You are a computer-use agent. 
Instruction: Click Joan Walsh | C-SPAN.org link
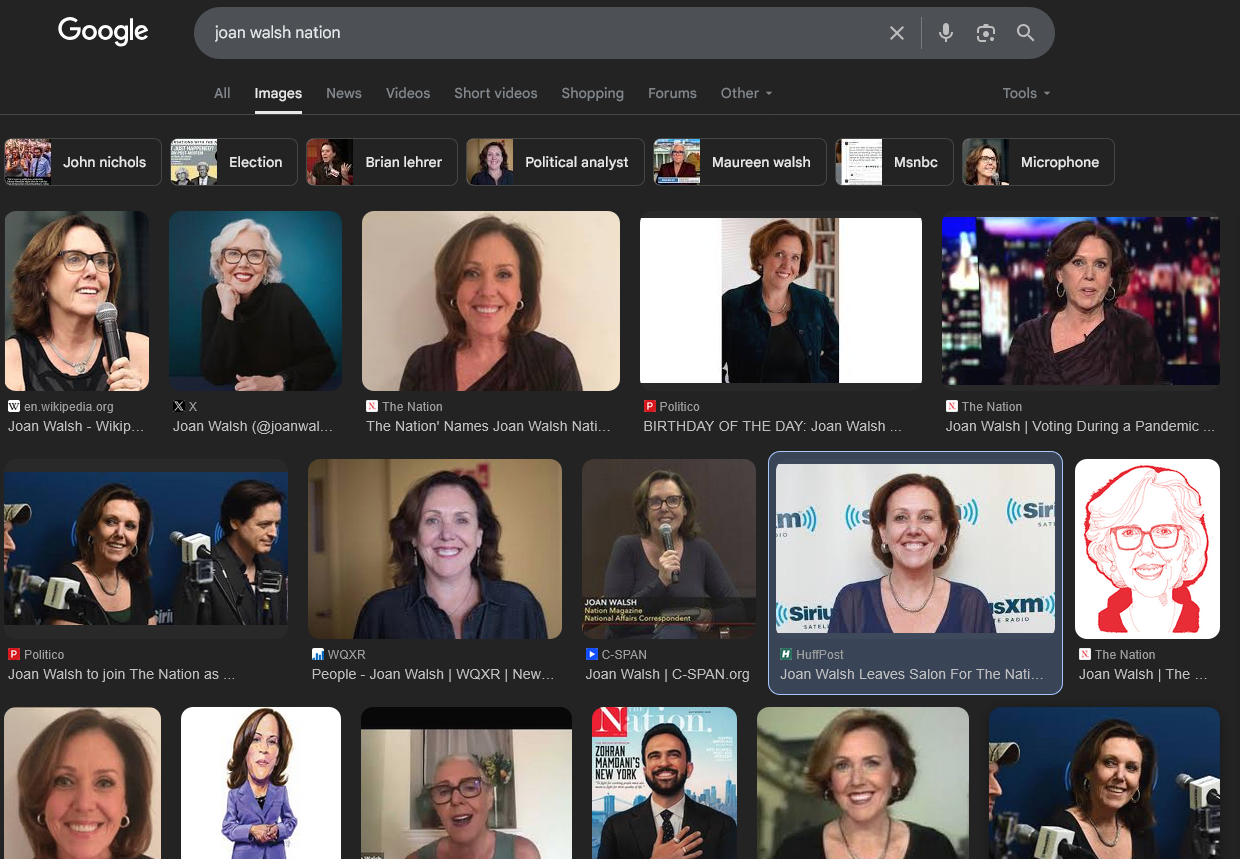pos(668,674)
